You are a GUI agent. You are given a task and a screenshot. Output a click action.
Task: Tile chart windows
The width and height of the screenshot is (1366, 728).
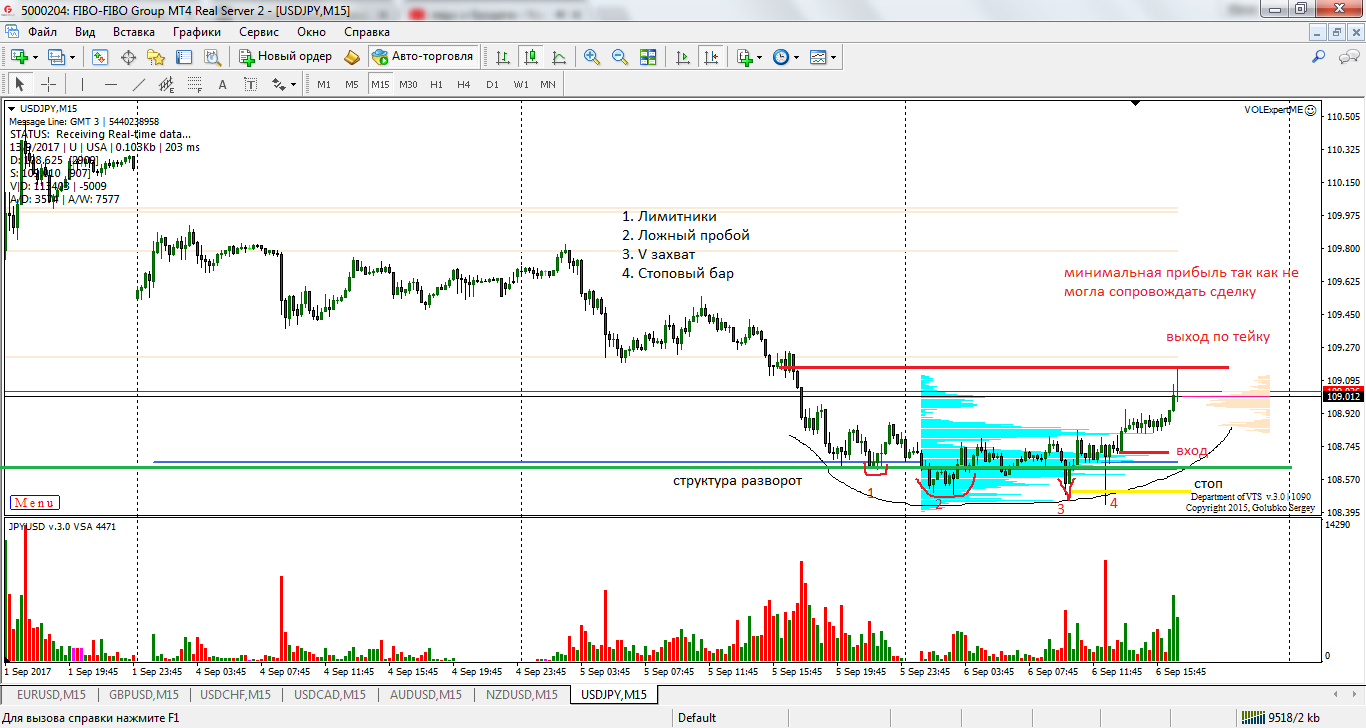coord(648,57)
